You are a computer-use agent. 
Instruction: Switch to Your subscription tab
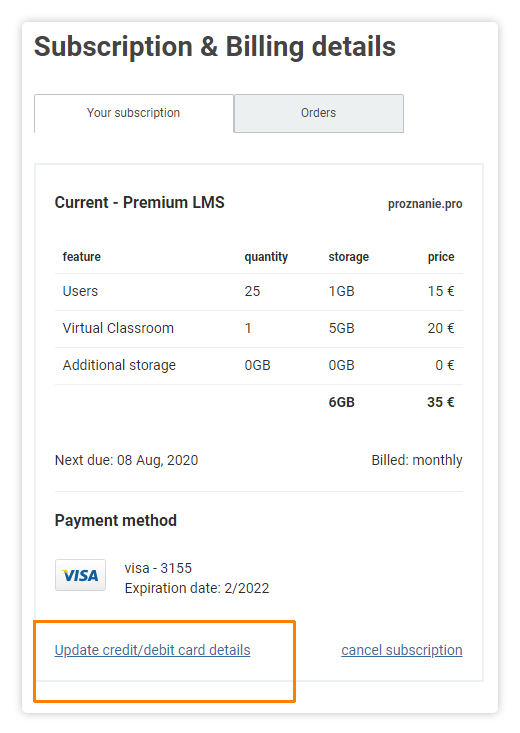tap(134, 113)
